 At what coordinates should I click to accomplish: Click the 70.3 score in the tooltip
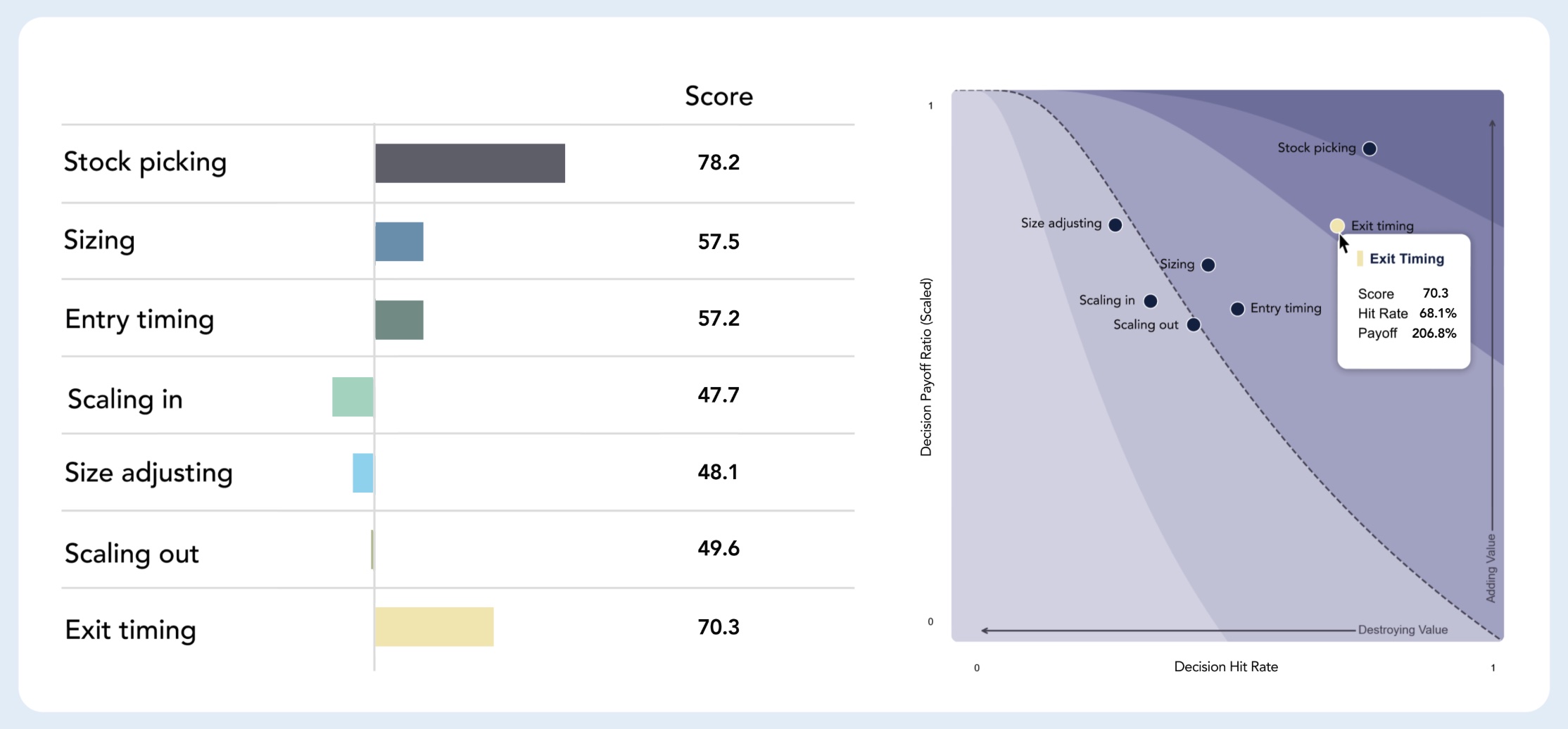[x=1435, y=293]
